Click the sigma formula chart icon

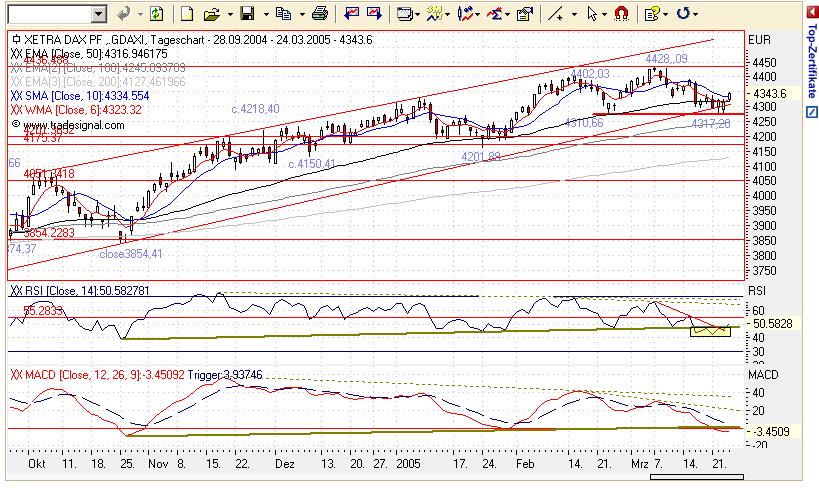tap(495, 14)
